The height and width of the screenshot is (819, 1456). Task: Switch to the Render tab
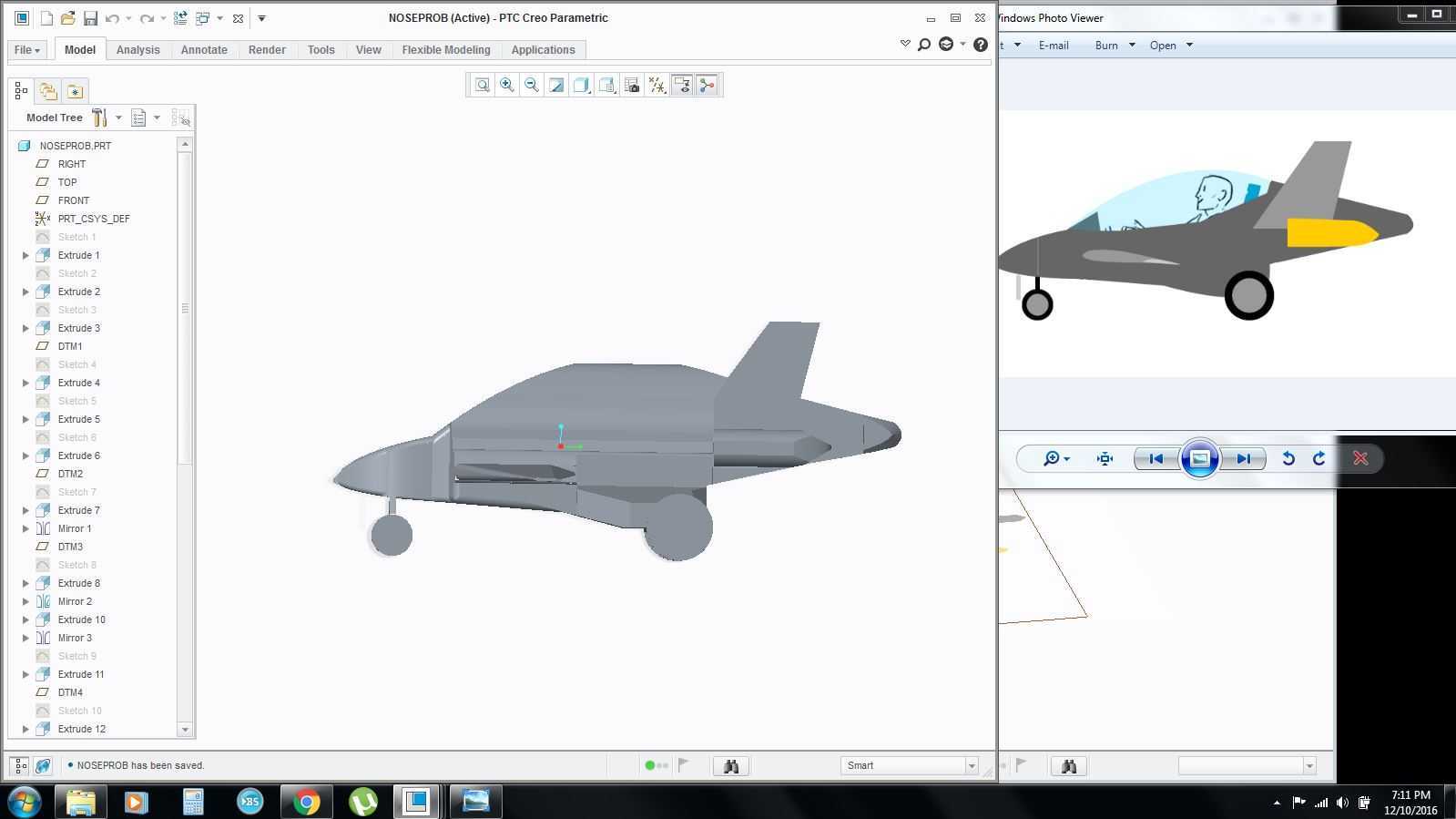[x=267, y=50]
